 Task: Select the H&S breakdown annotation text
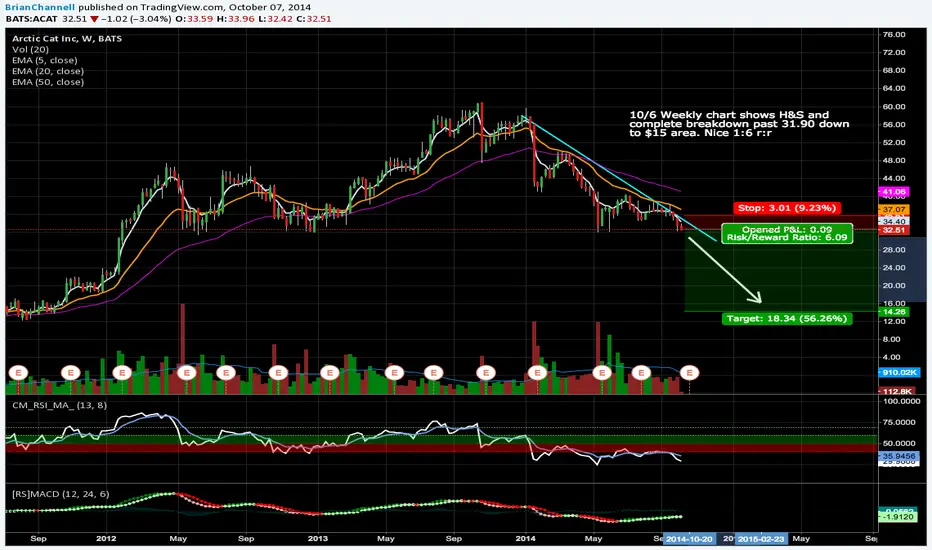click(739, 124)
